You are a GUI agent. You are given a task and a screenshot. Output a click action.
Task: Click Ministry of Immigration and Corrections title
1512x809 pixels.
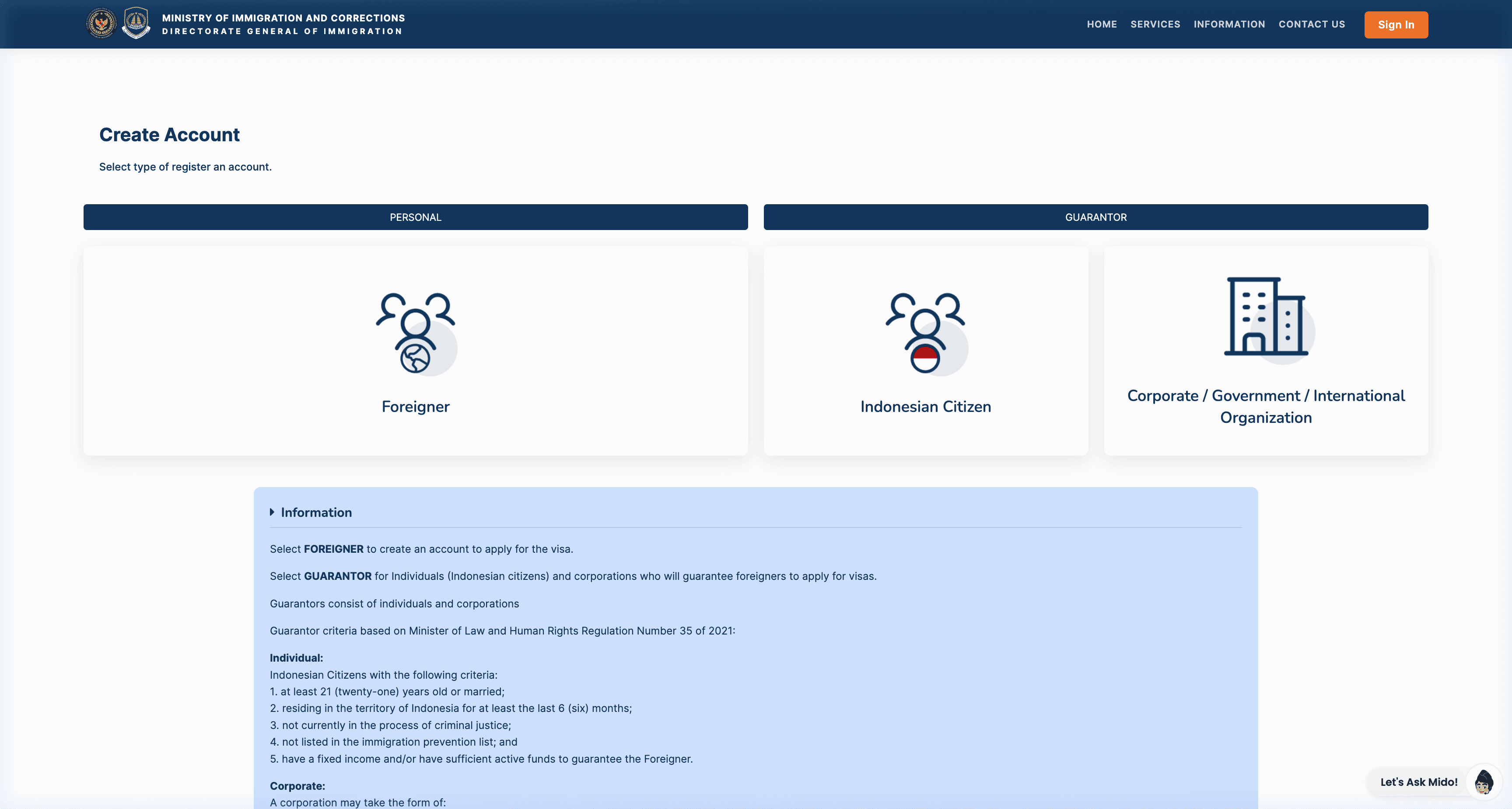click(283, 18)
